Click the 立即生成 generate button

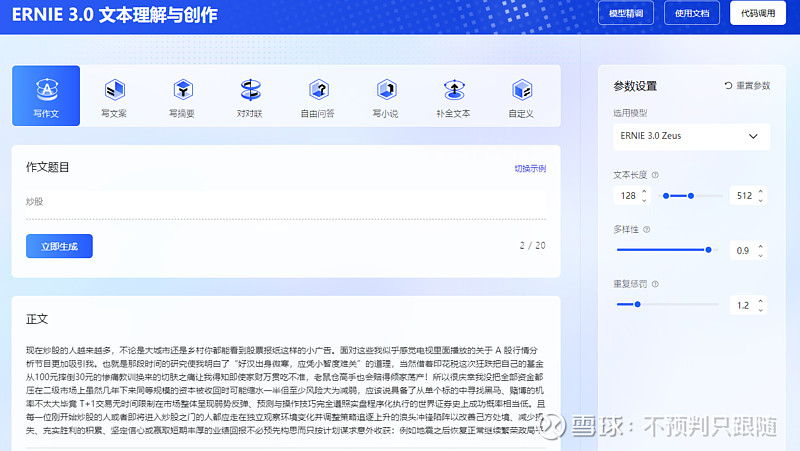click(x=59, y=246)
